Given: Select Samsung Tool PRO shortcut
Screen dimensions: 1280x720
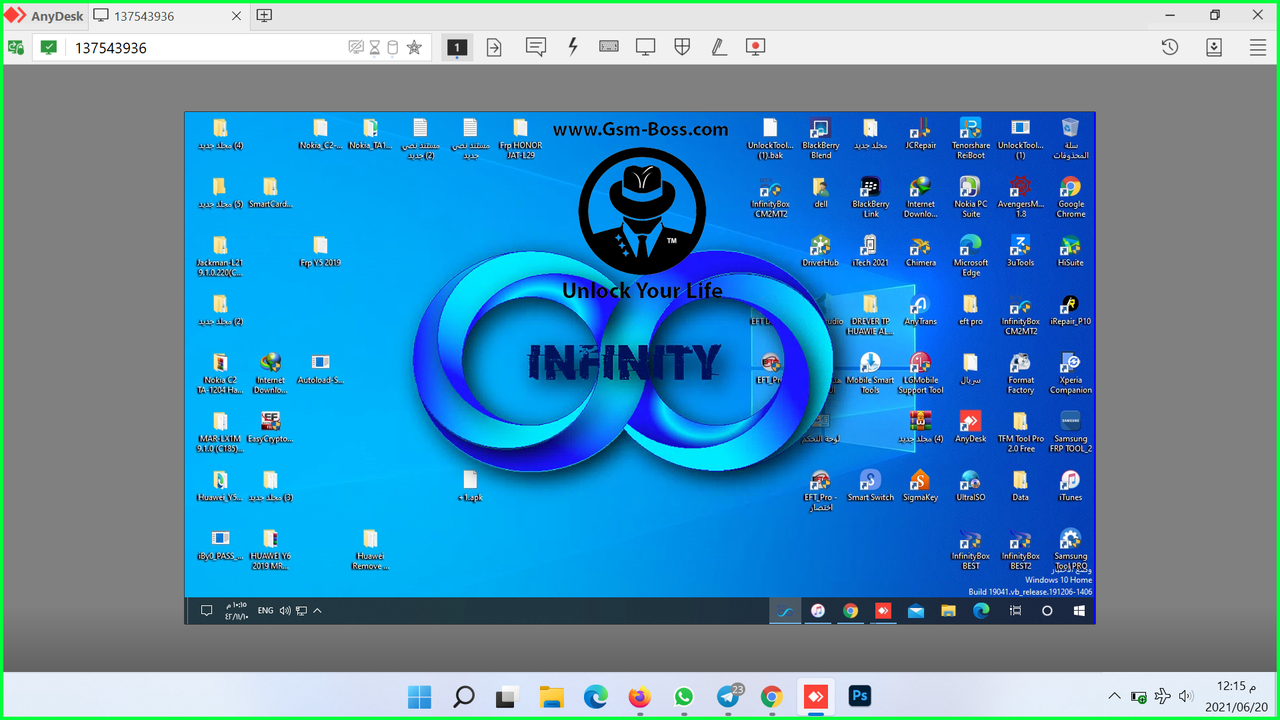Looking at the screenshot, I should [1070, 549].
